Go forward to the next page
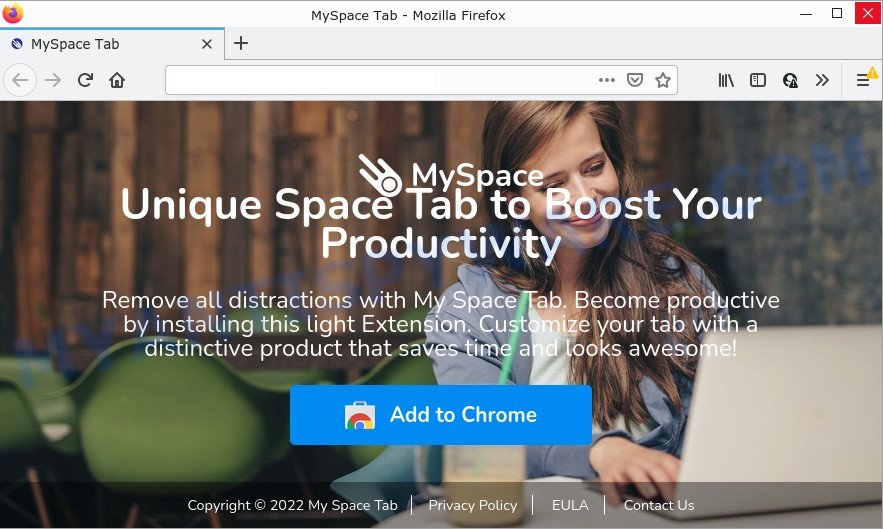Viewport: 883px width, 529px height. coord(53,81)
